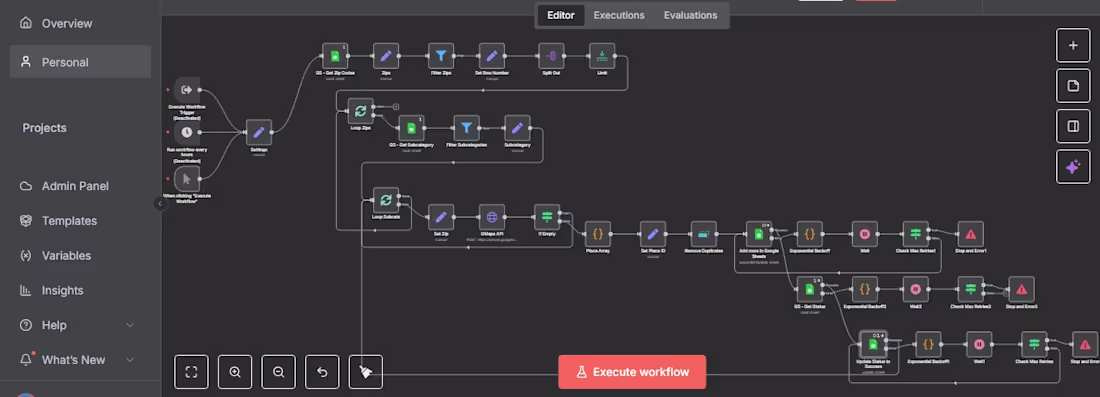Select the Loop Zips node
Screen dimensions: 1100x397
(361, 111)
